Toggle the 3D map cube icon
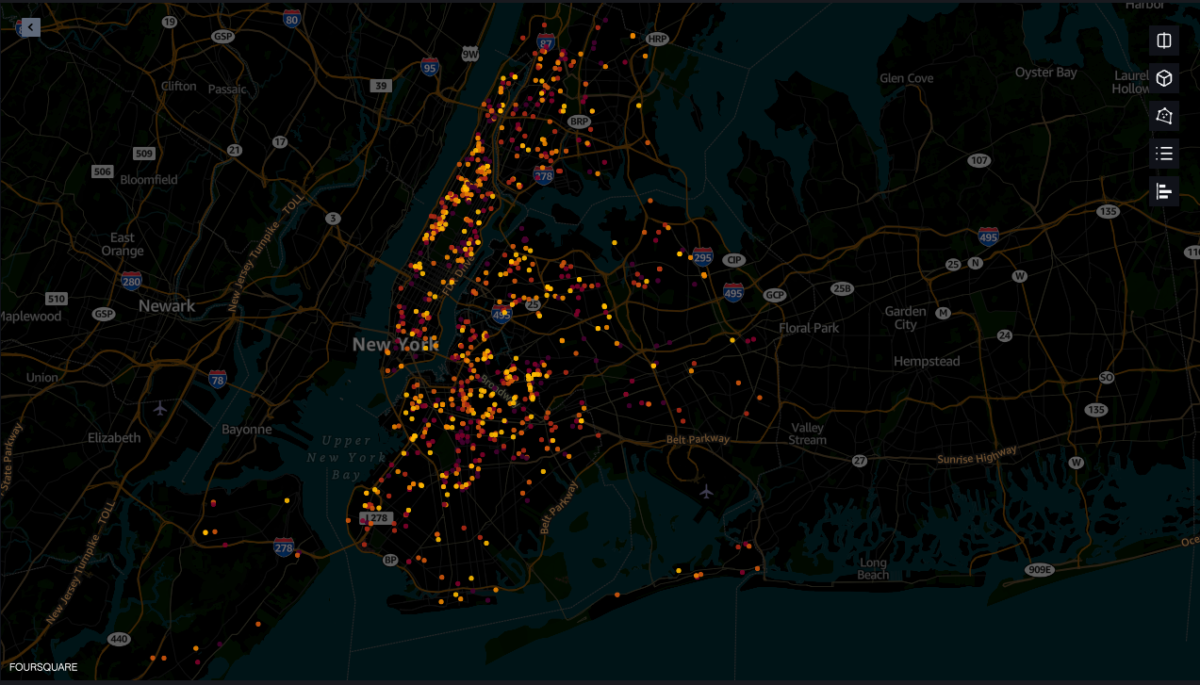1200x685 pixels. [1164, 78]
